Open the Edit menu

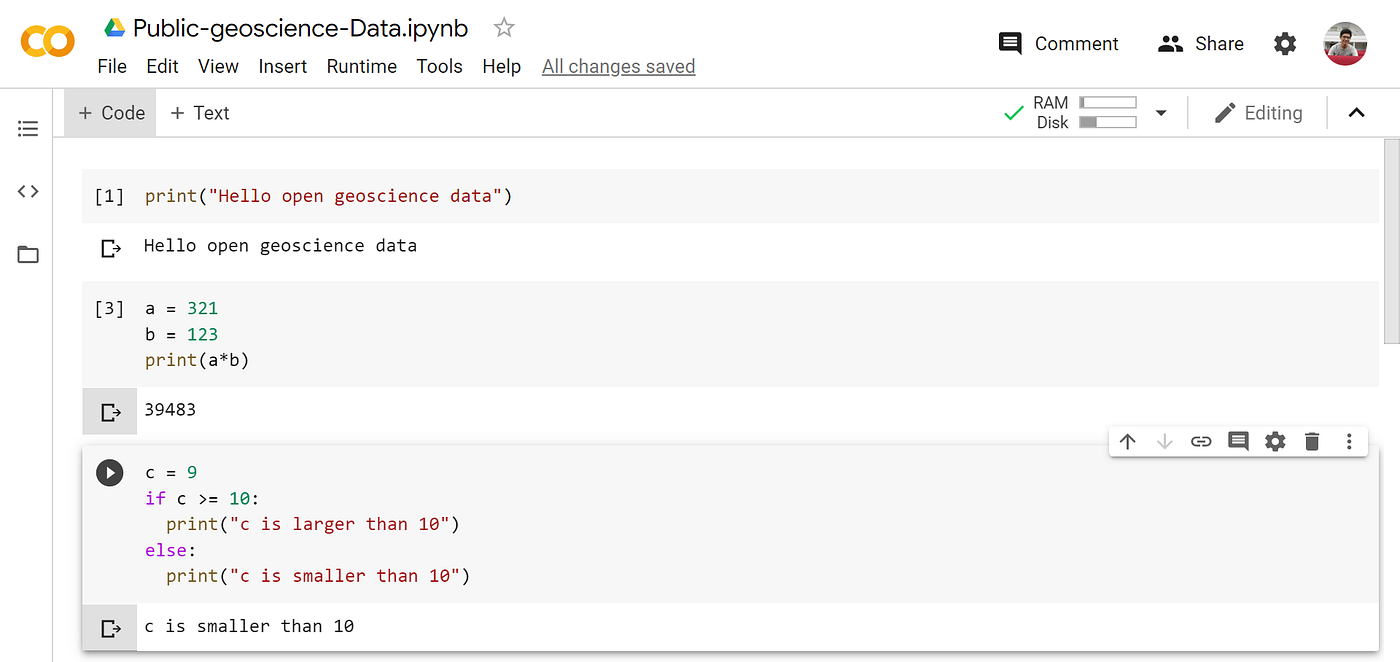(162, 67)
